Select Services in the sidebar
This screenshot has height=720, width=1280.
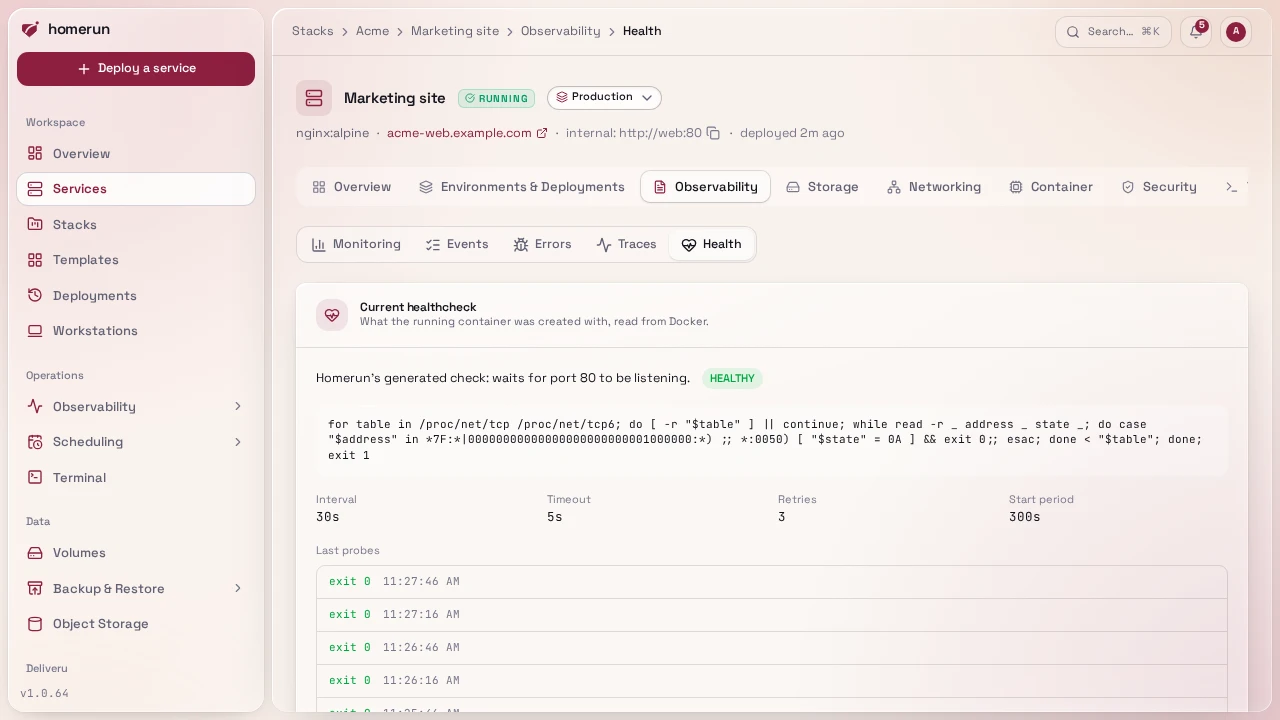click(x=136, y=189)
